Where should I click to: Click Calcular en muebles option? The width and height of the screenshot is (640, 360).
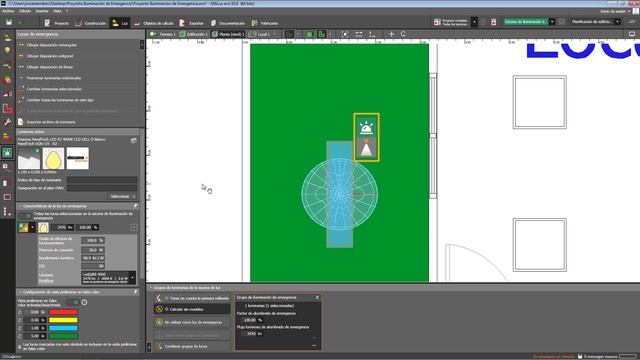tap(193, 309)
